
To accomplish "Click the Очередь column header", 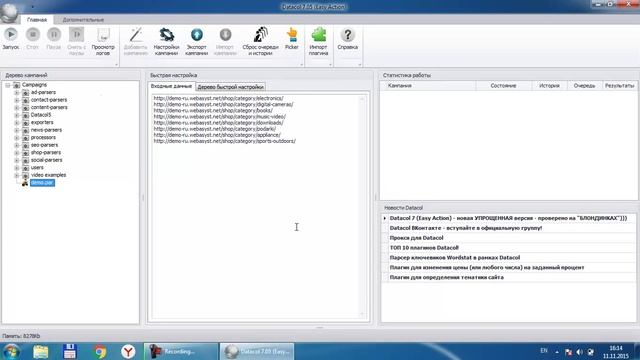I will pos(584,86).
